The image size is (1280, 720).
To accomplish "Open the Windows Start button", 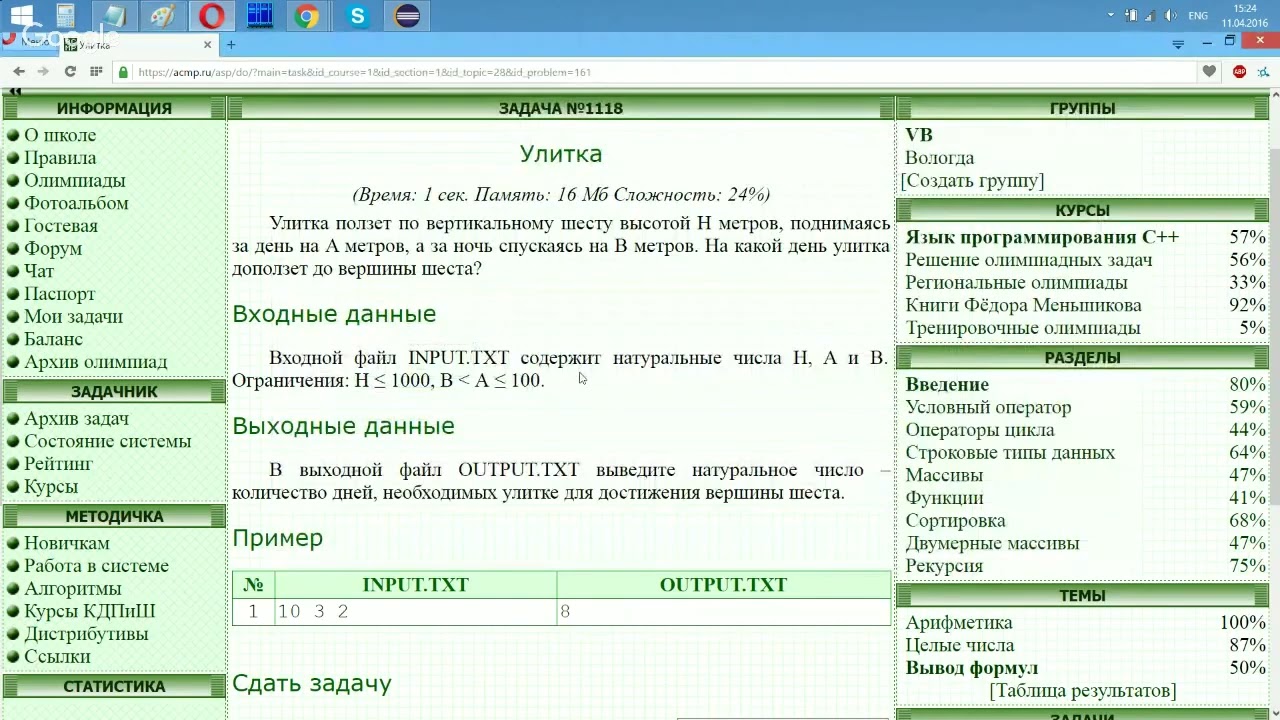I will tap(20, 15).
